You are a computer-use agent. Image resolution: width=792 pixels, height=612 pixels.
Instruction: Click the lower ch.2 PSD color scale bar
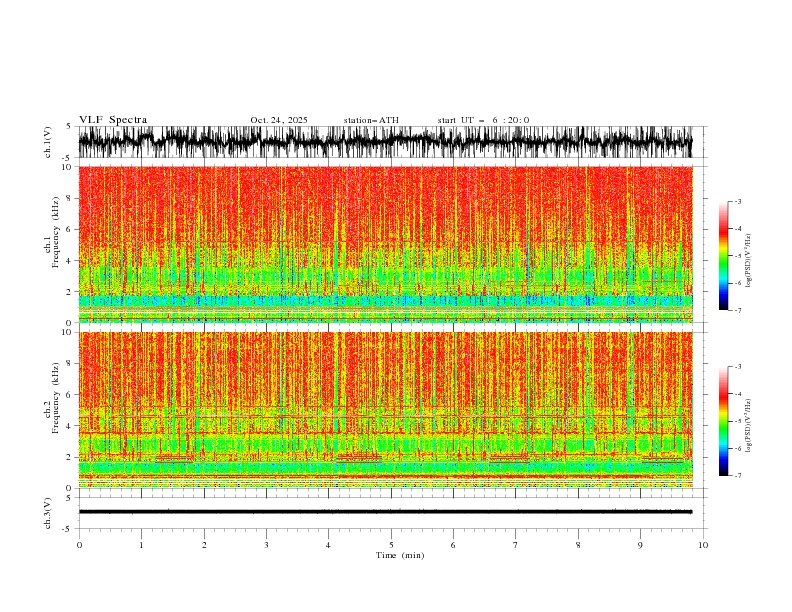723,421
